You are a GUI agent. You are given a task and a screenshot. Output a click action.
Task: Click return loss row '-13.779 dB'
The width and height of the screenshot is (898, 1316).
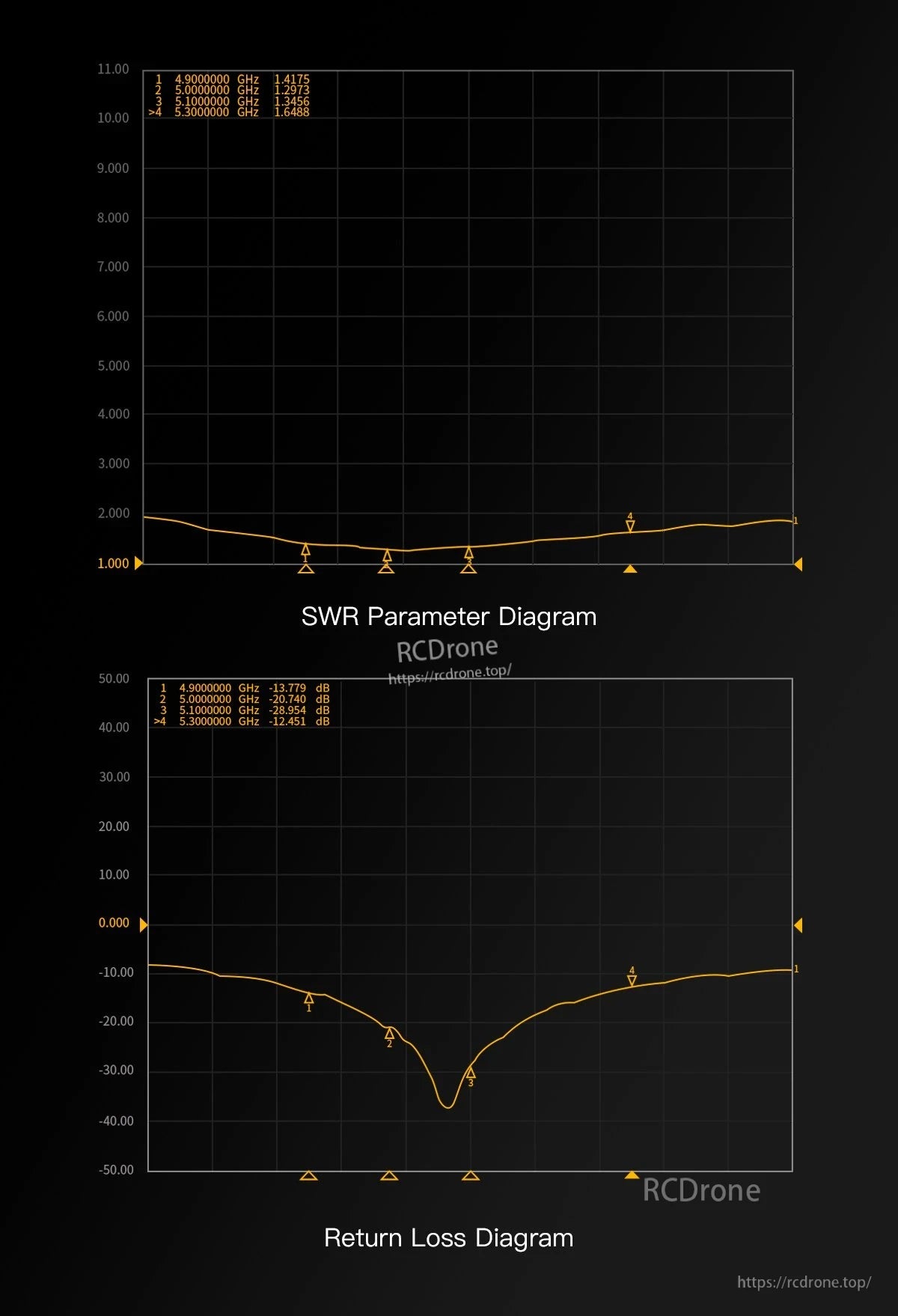click(x=245, y=688)
